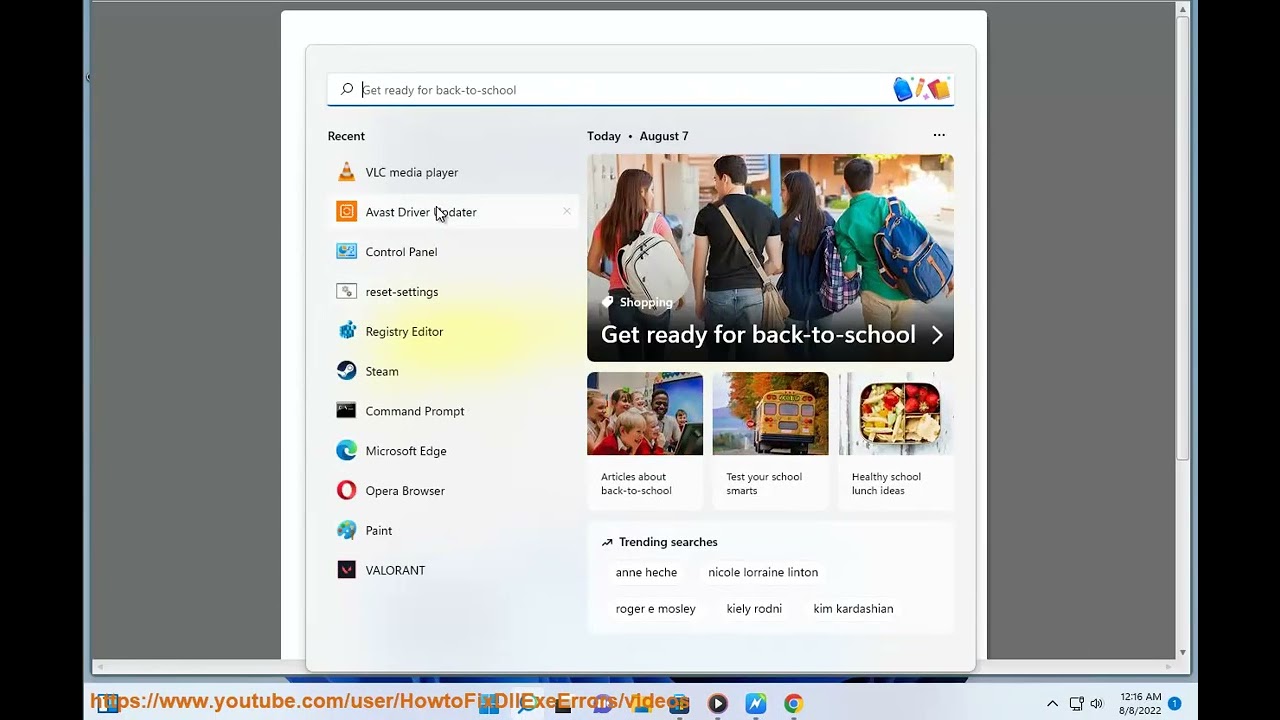Click the Command Prompt label
1280x720 pixels.
[415, 411]
